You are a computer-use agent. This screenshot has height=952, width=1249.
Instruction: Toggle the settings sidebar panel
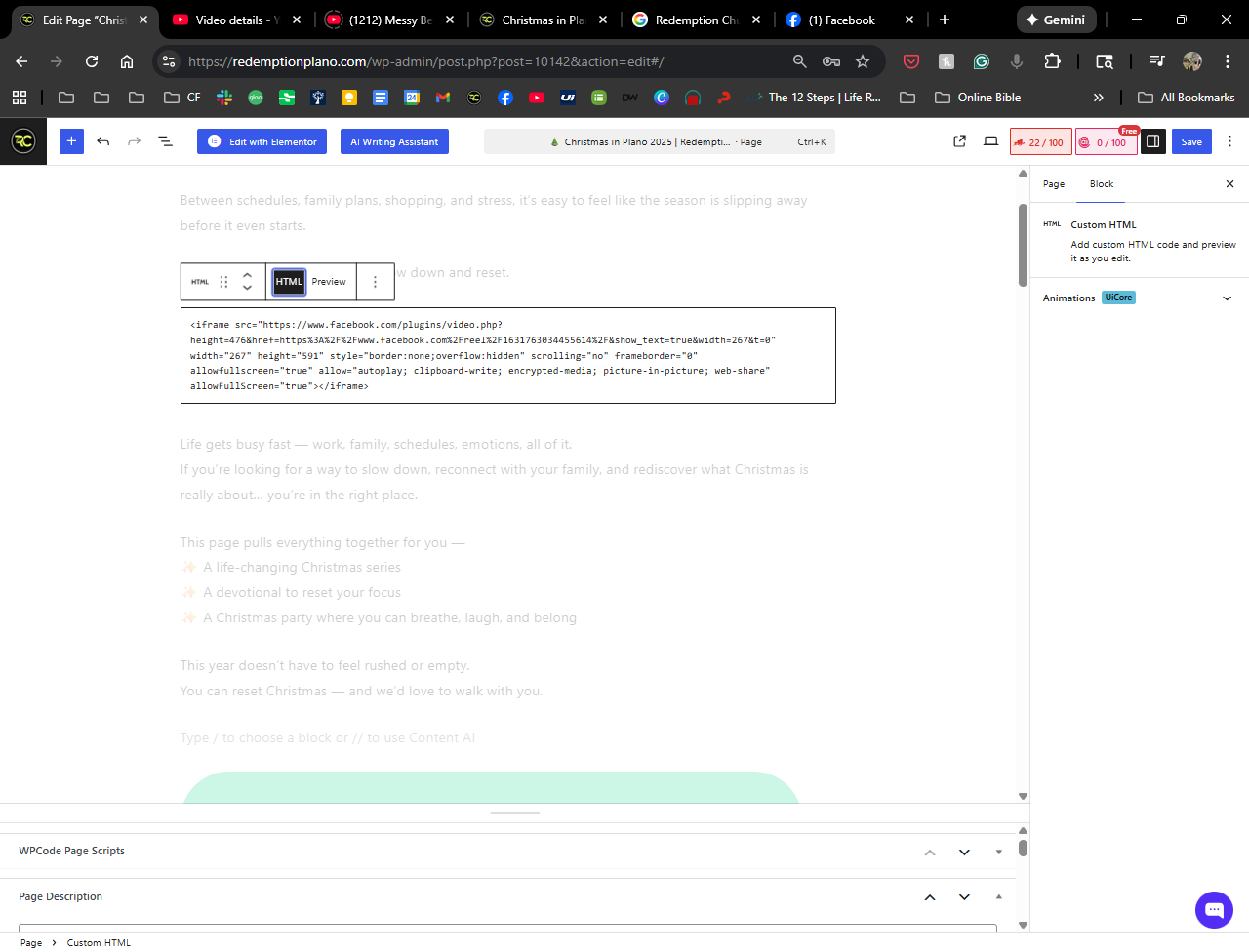tap(1152, 141)
